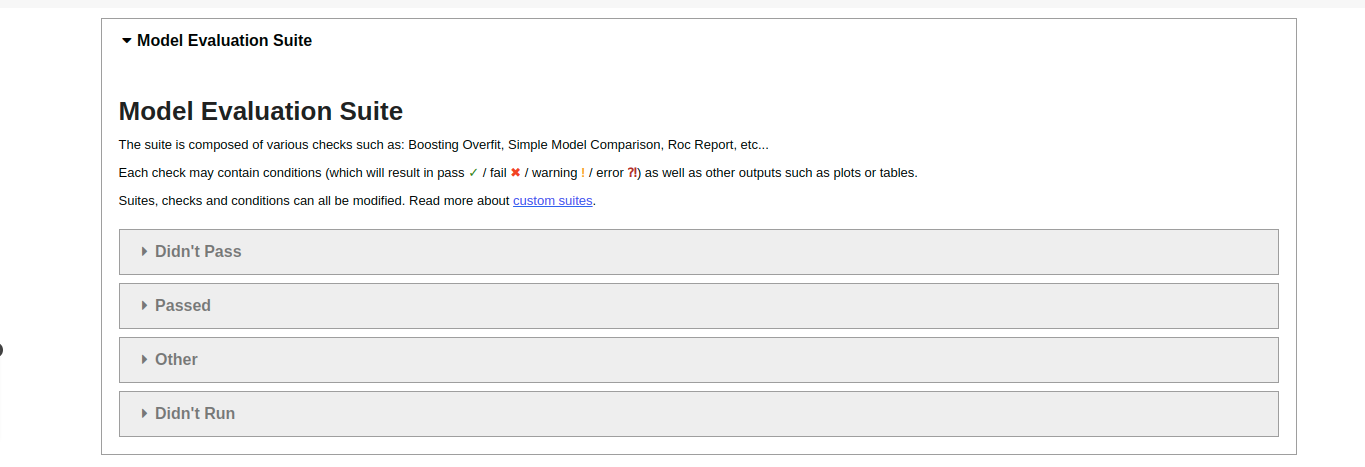Toggle the Model Evaluation Suite summary label
Image resolution: width=1365 pixels, height=467 pixels.
click(224, 41)
